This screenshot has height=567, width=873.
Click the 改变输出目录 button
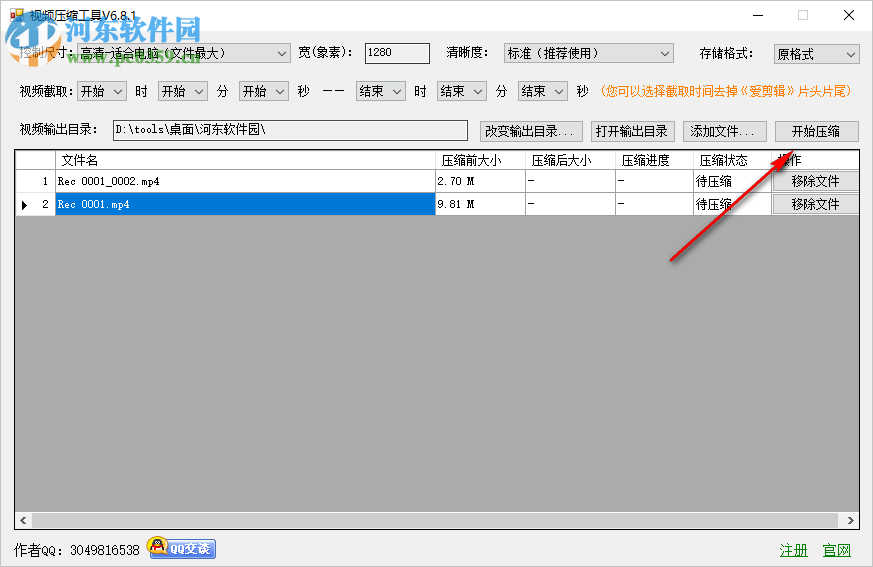coord(531,131)
